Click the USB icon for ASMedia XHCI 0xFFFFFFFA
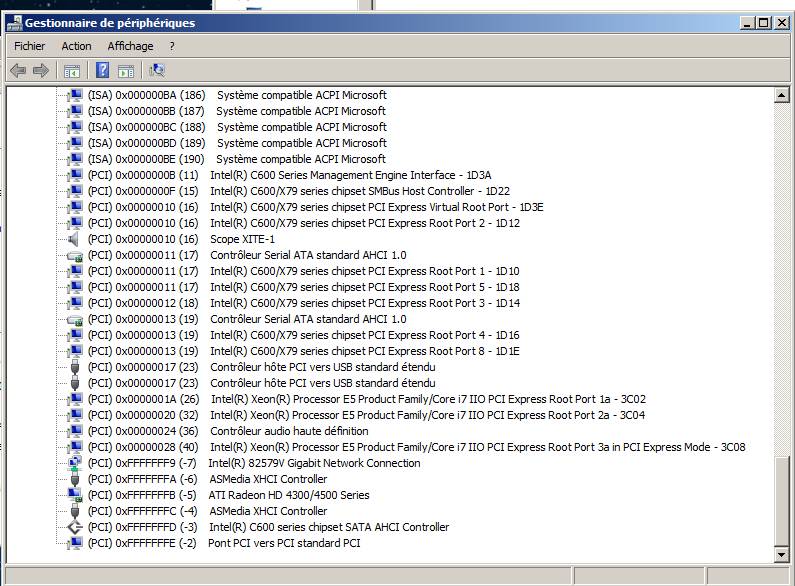 click(x=75, y=479)
